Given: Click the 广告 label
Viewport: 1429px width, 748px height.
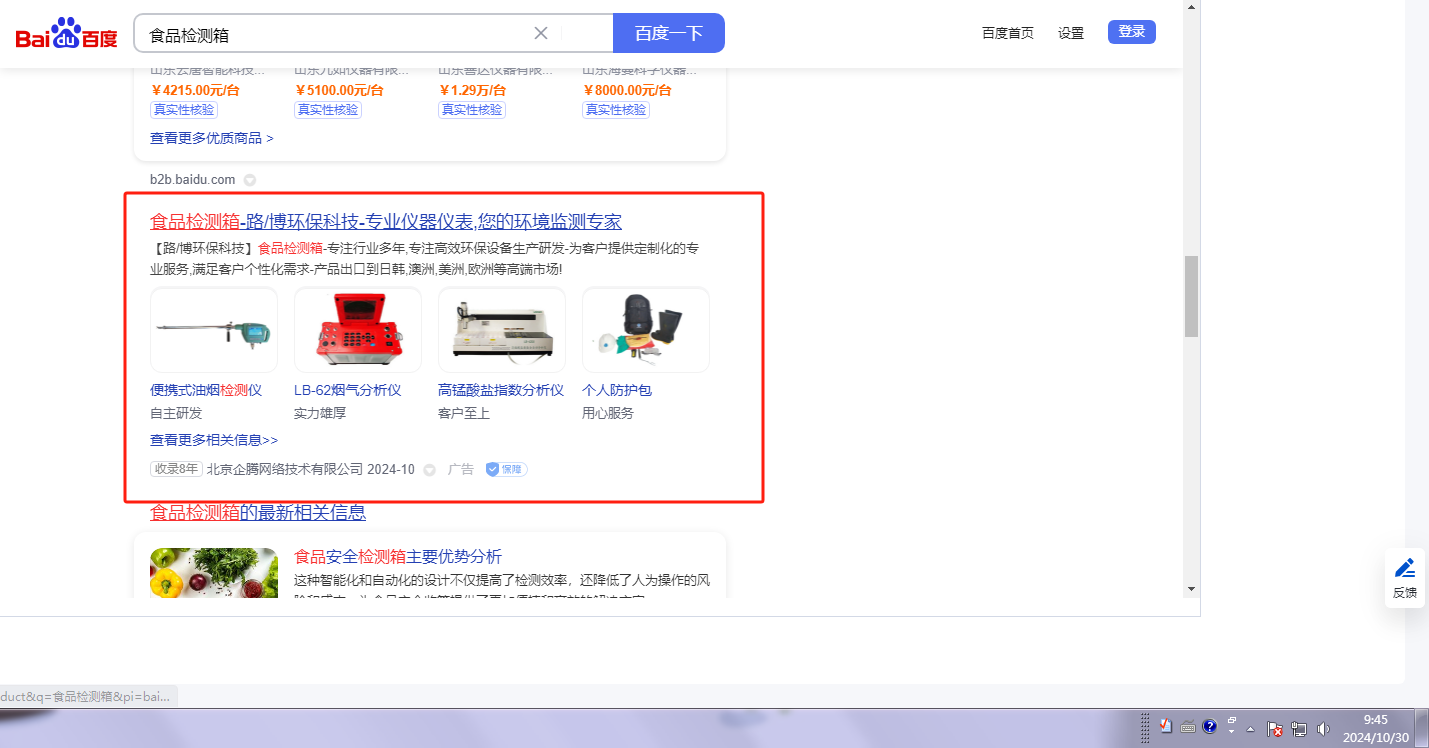Looking at the screenshot, I should (461, 469).
